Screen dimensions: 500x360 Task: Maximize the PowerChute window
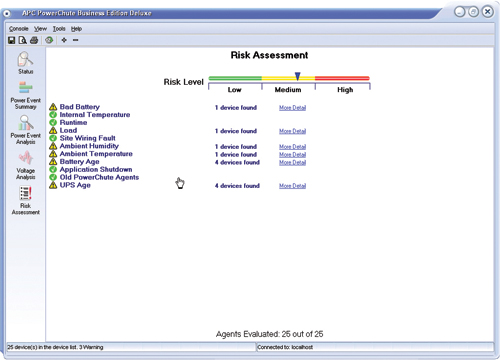pyautogui.click(x=473, y=12)
